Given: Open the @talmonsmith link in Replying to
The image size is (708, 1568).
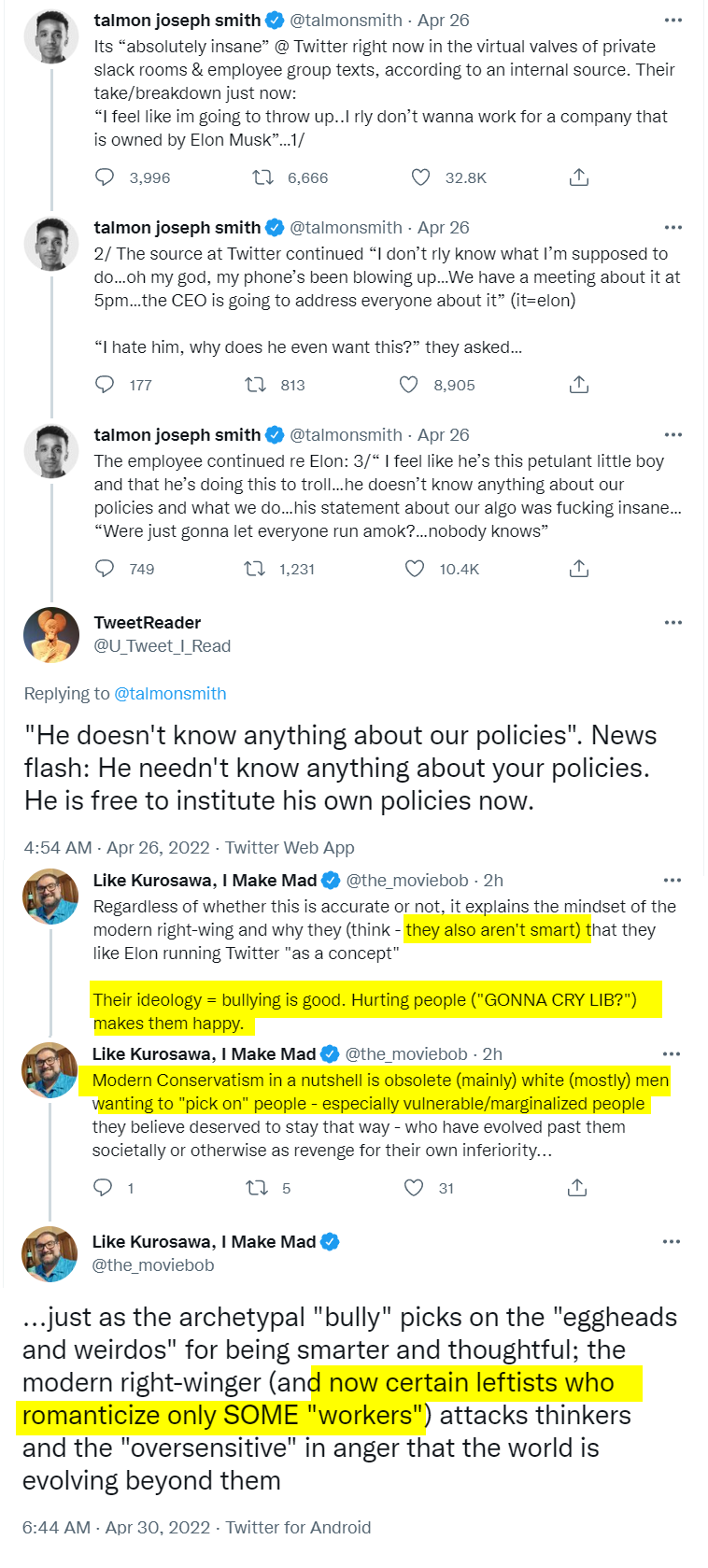Looking at the screenshot, I should pos(170,694).
